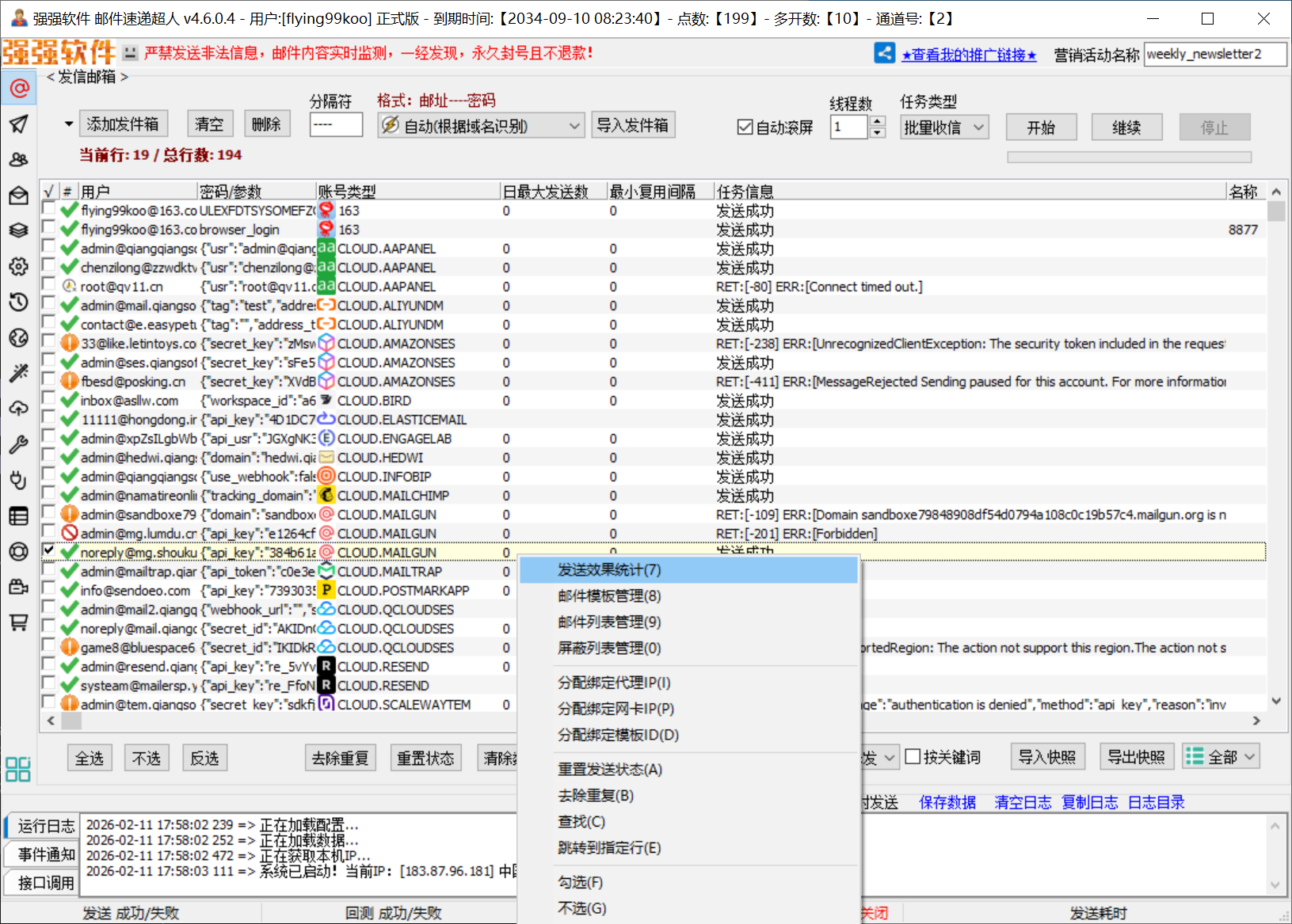
Task: Click the 导入发件箱 button
Action: [x=632, y=125]
